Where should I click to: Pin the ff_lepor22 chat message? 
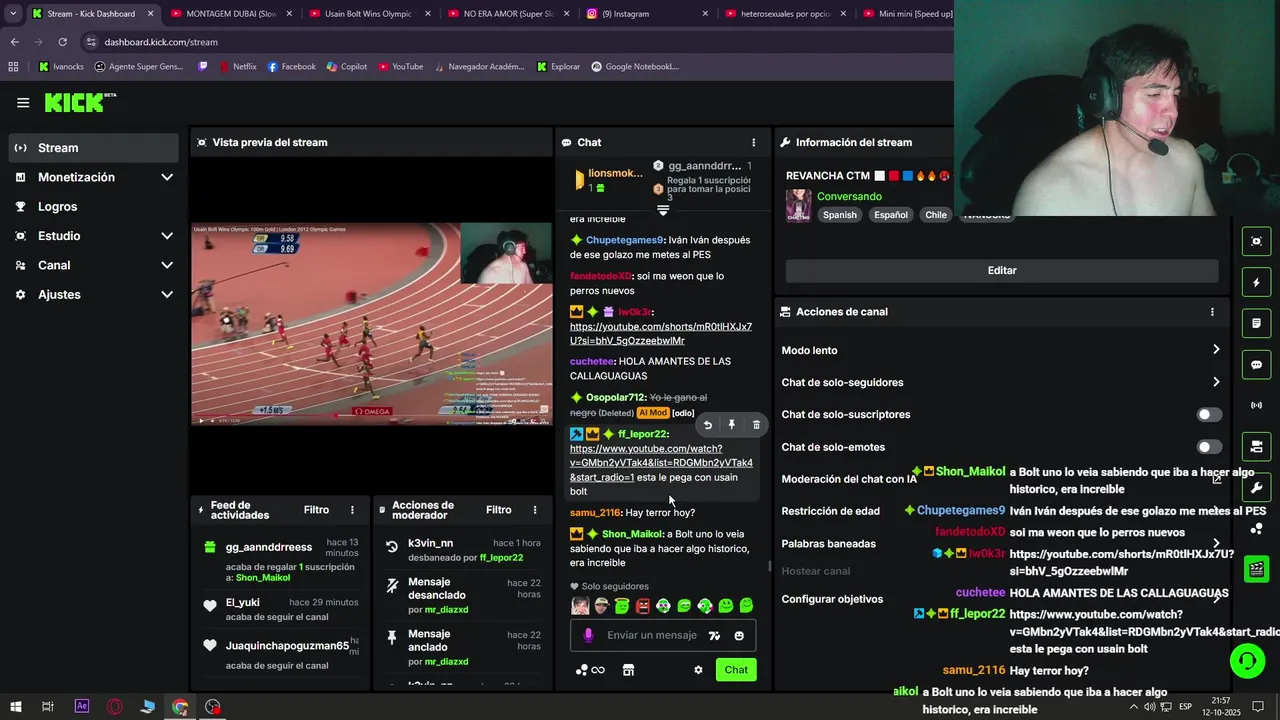click(x=731, y=425)
